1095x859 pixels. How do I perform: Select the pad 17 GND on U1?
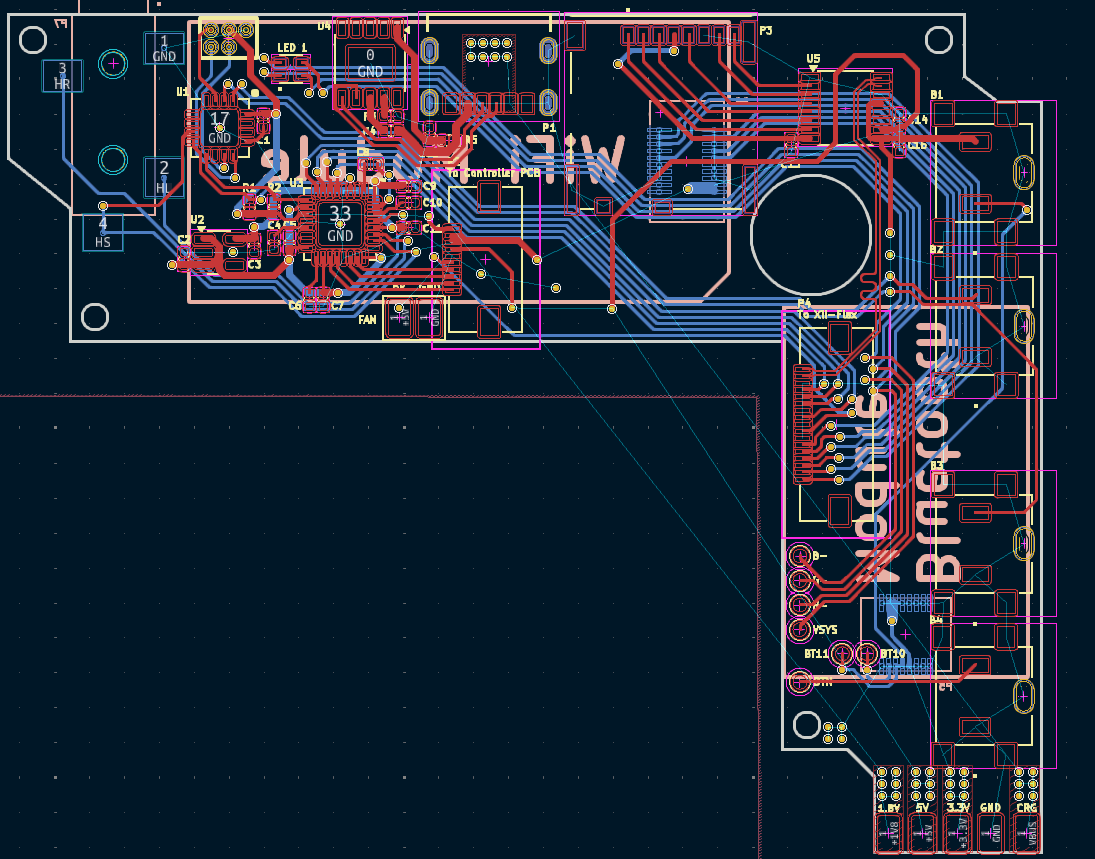tap(219, 128)
